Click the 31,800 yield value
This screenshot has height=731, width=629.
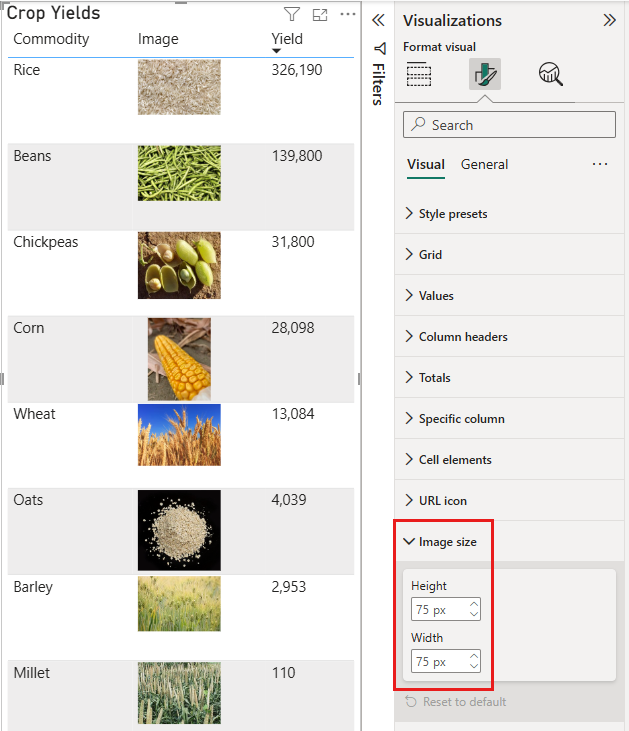coord(293,242)
